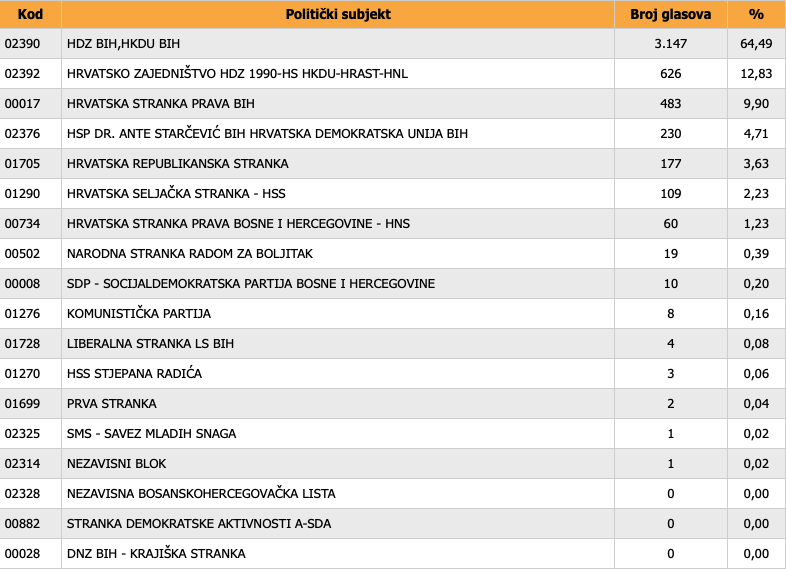Select HRVATSKA SELJAČKA STRANKA - HSS
Screen dimensions: 786x569
tap(176, 194)
